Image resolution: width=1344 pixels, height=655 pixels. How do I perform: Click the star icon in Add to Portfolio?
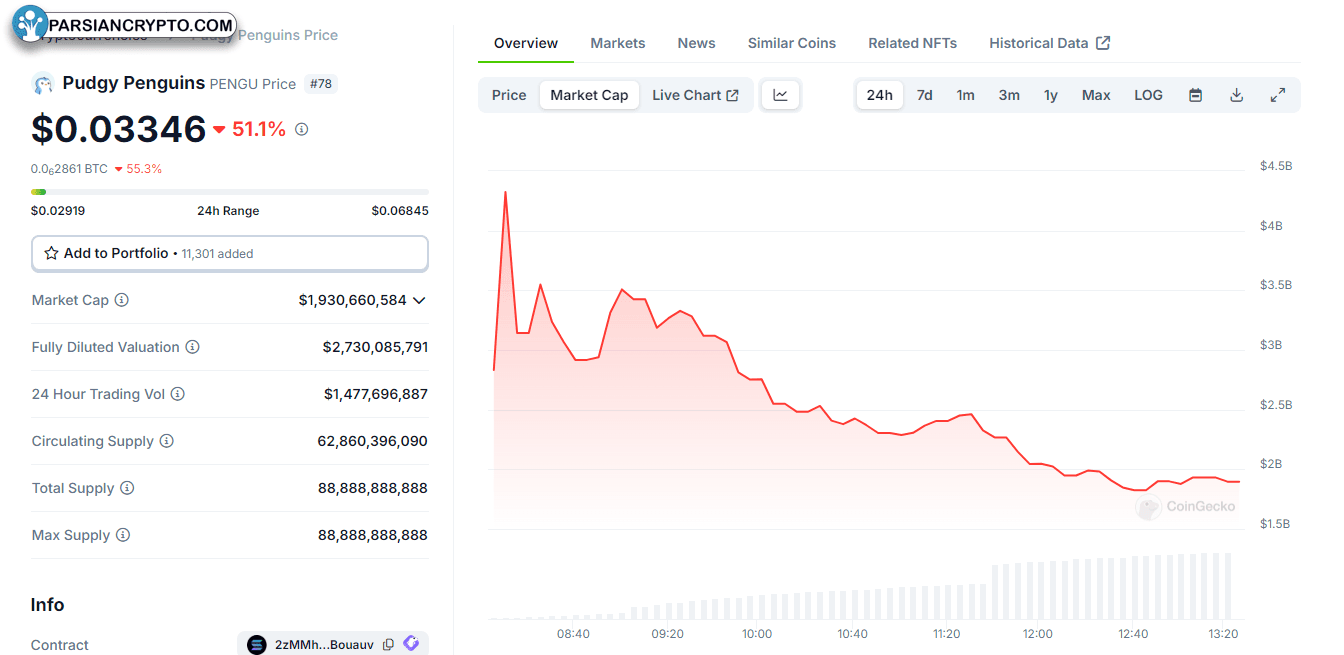click(51, 254)
